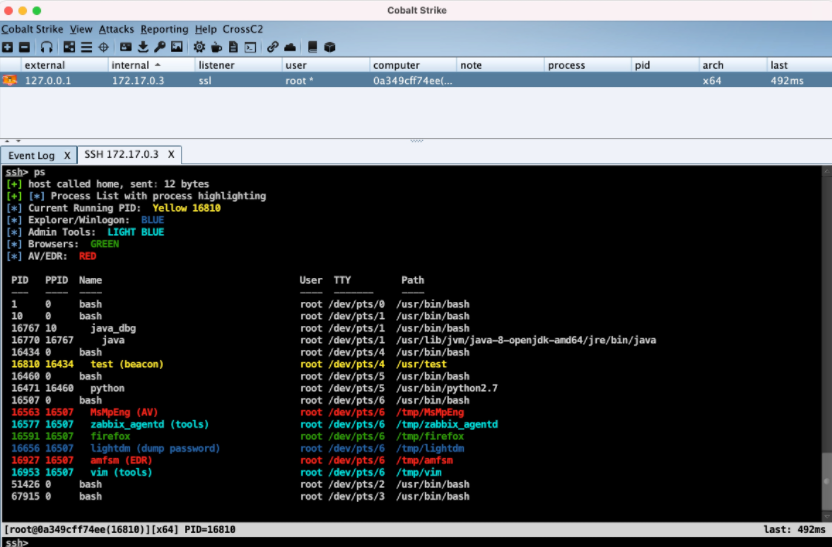Click the cloud manage web server icon
The image size is (832, 547).
[x=290, y=47]
